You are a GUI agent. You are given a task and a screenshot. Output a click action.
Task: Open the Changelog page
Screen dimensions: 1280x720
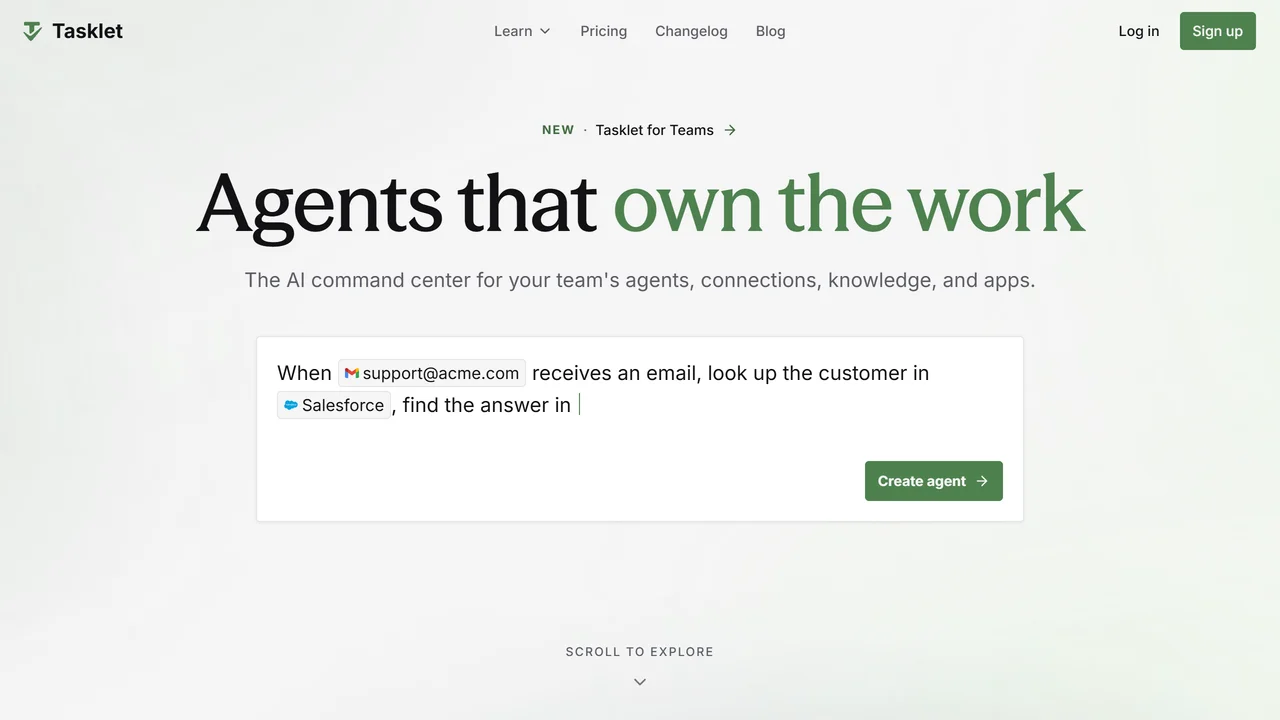(691, 31)
